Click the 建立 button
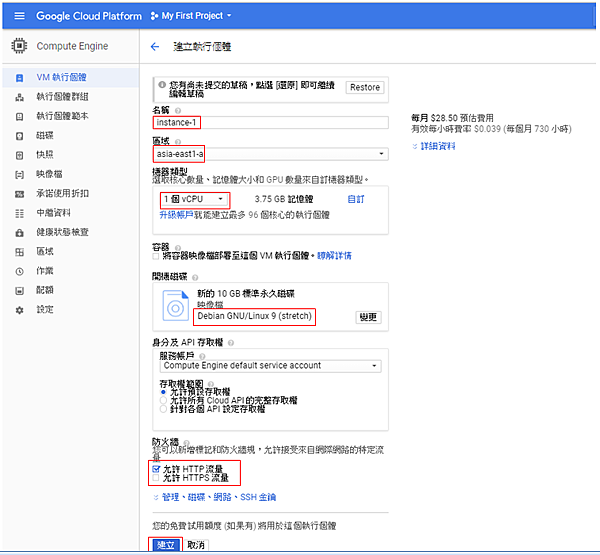This screenshot has height=555, width=600. (x=166, y=545)
